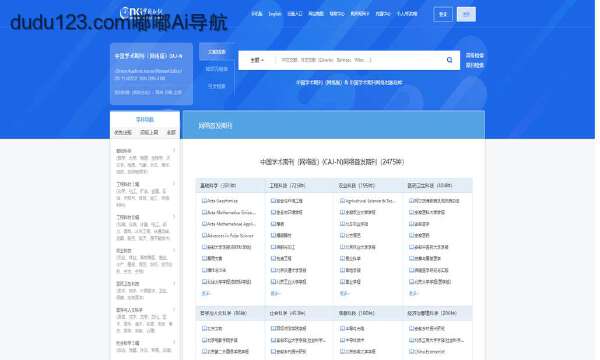Click book icon beside China Economist

click(412, 351)
